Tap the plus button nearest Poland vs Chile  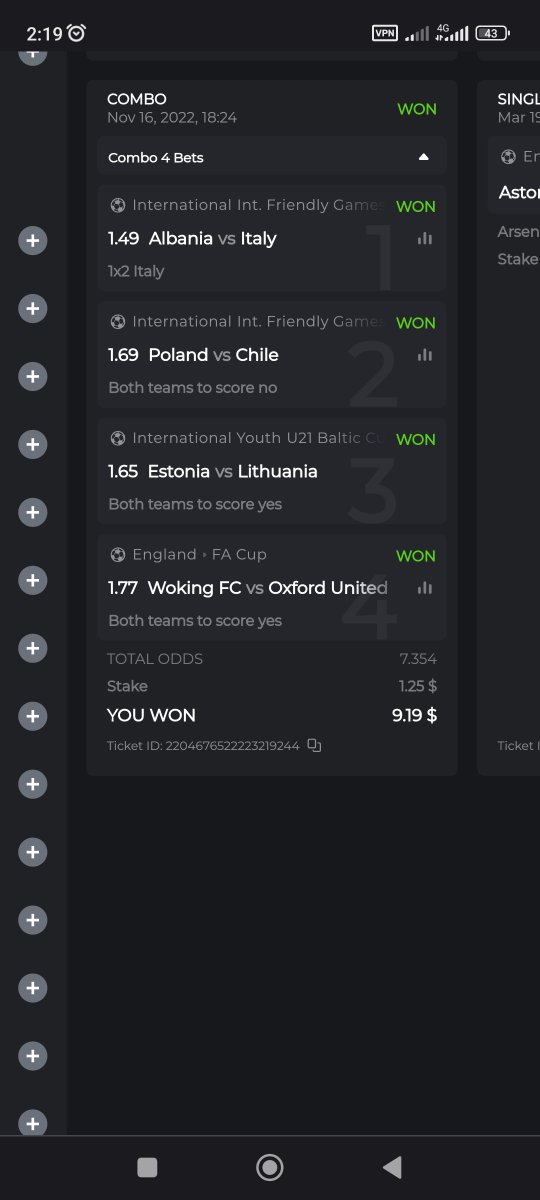33,376
